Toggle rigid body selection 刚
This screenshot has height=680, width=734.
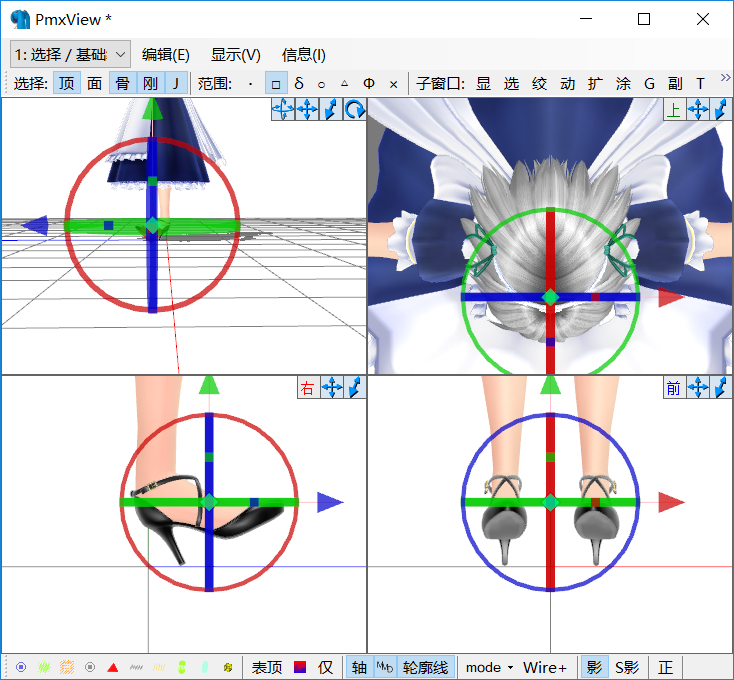click(150, 83)
